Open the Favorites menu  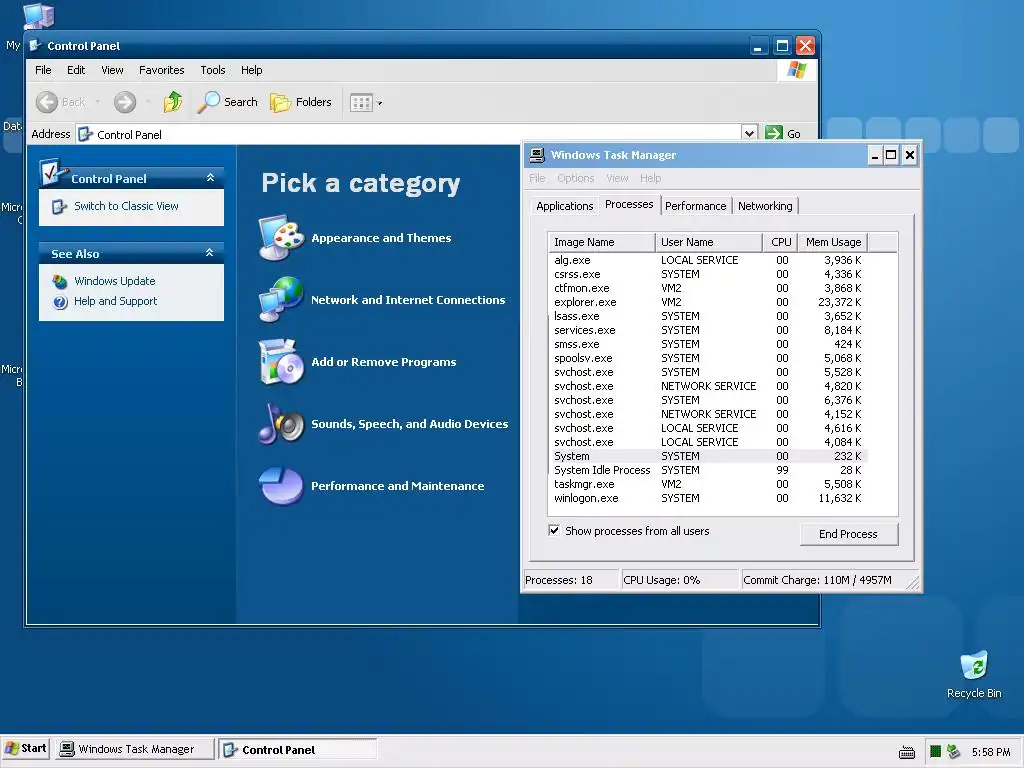(x=161, y=70)
